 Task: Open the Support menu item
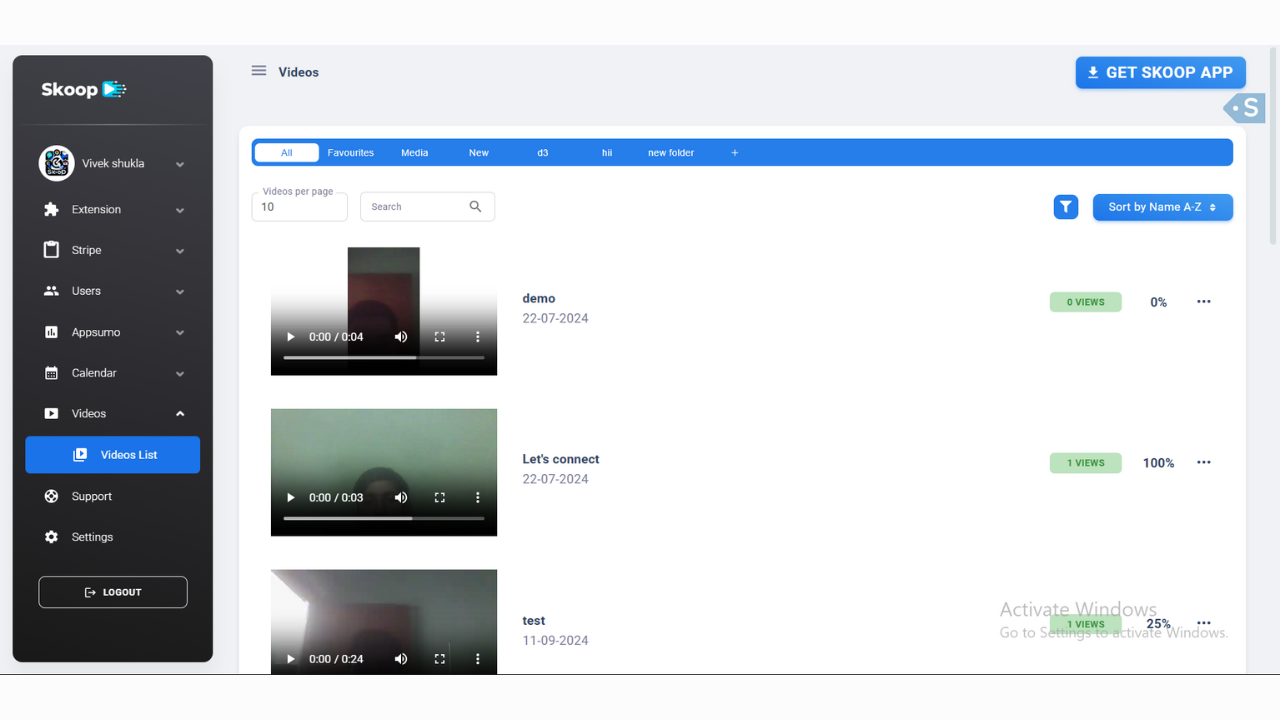click(113, 496)
